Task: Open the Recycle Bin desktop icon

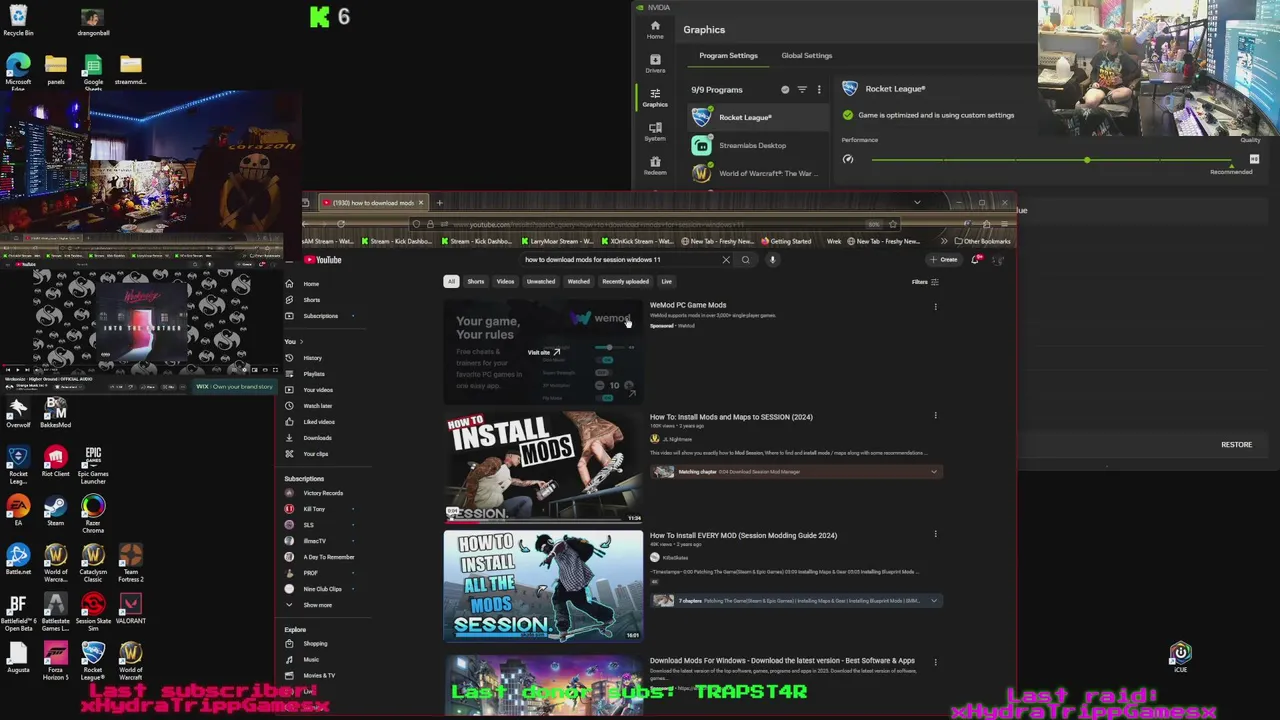Action: (18, 20)
